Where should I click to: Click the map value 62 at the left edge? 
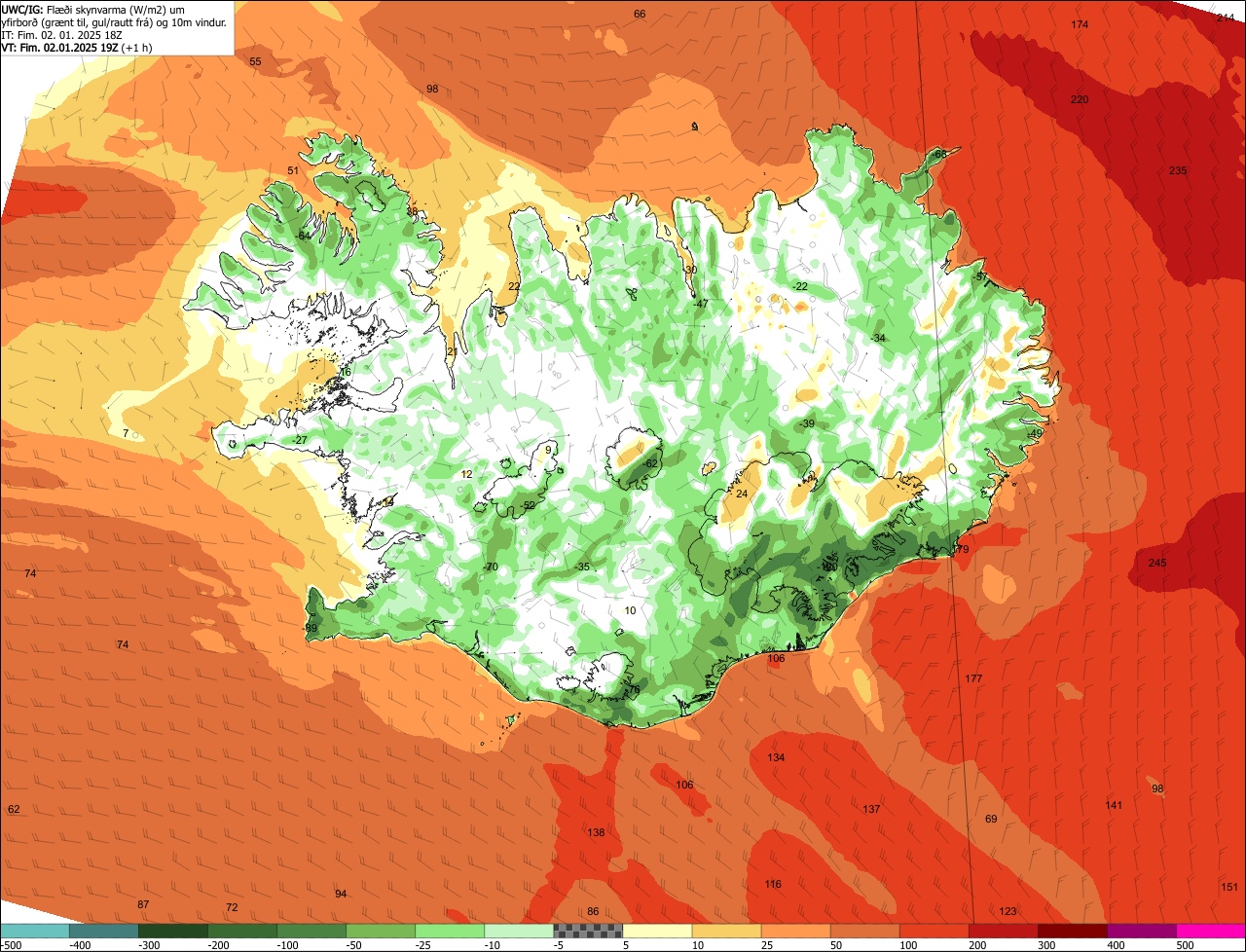click(x=14, y=809)
